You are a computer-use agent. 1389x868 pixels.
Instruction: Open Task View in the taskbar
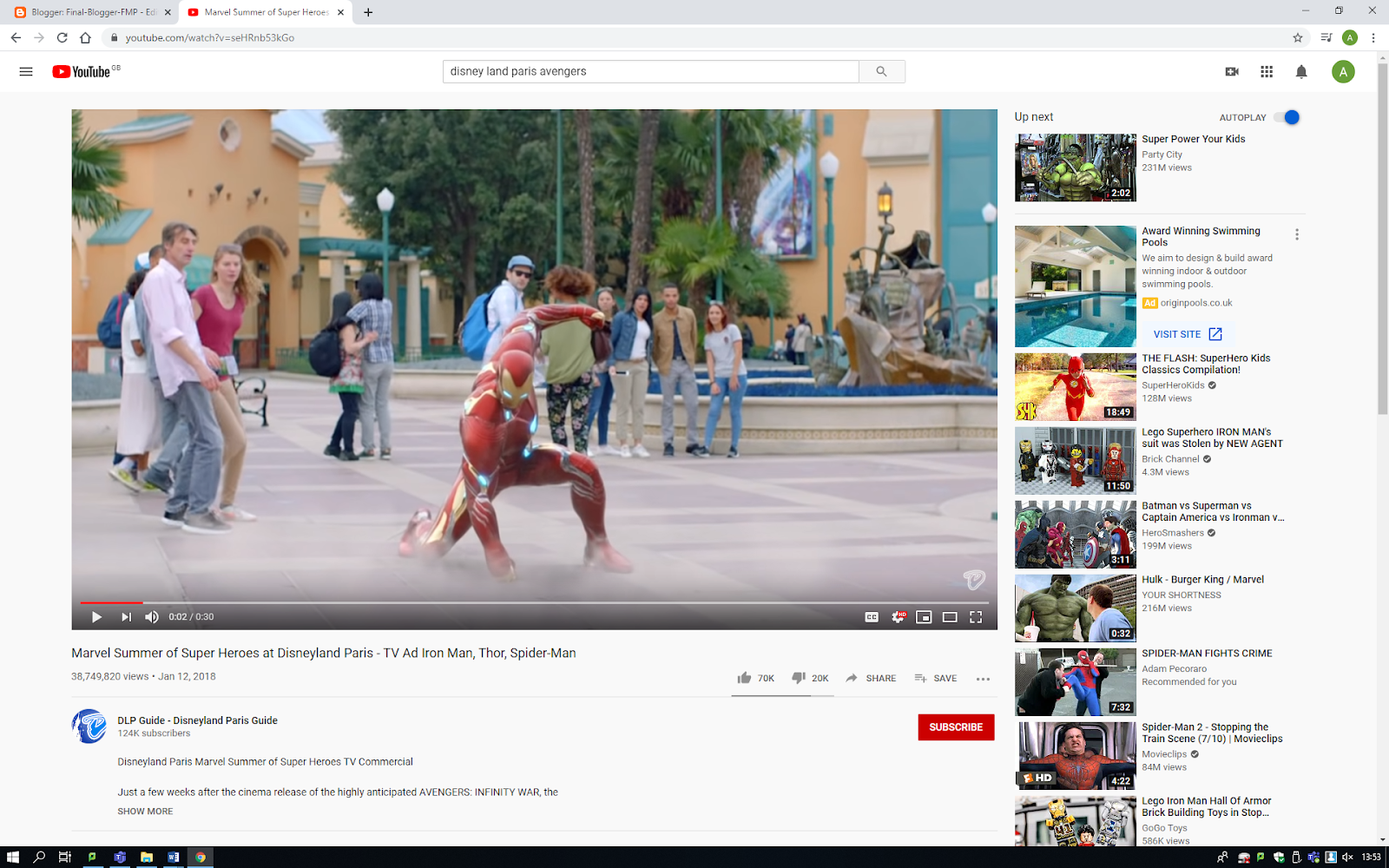(x=65, y=857)
